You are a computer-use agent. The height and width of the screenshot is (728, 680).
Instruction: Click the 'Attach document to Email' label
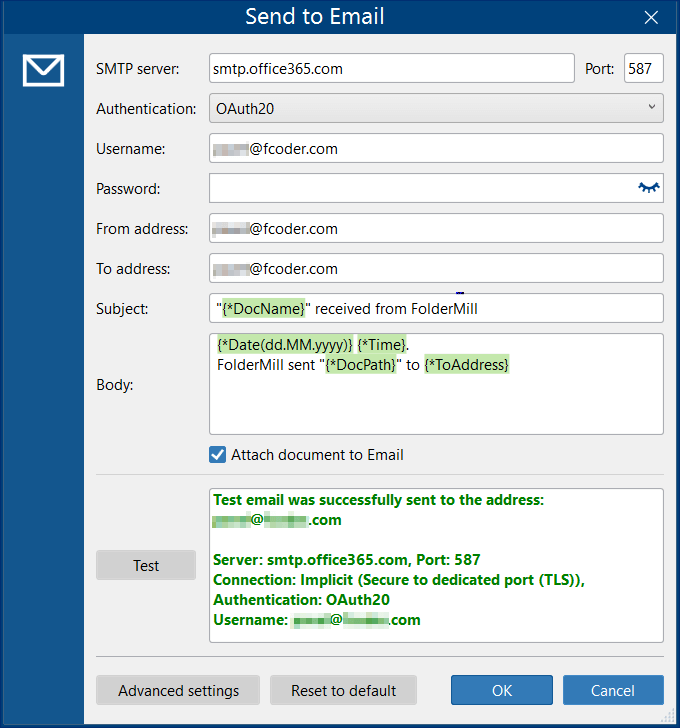point(317,455)
